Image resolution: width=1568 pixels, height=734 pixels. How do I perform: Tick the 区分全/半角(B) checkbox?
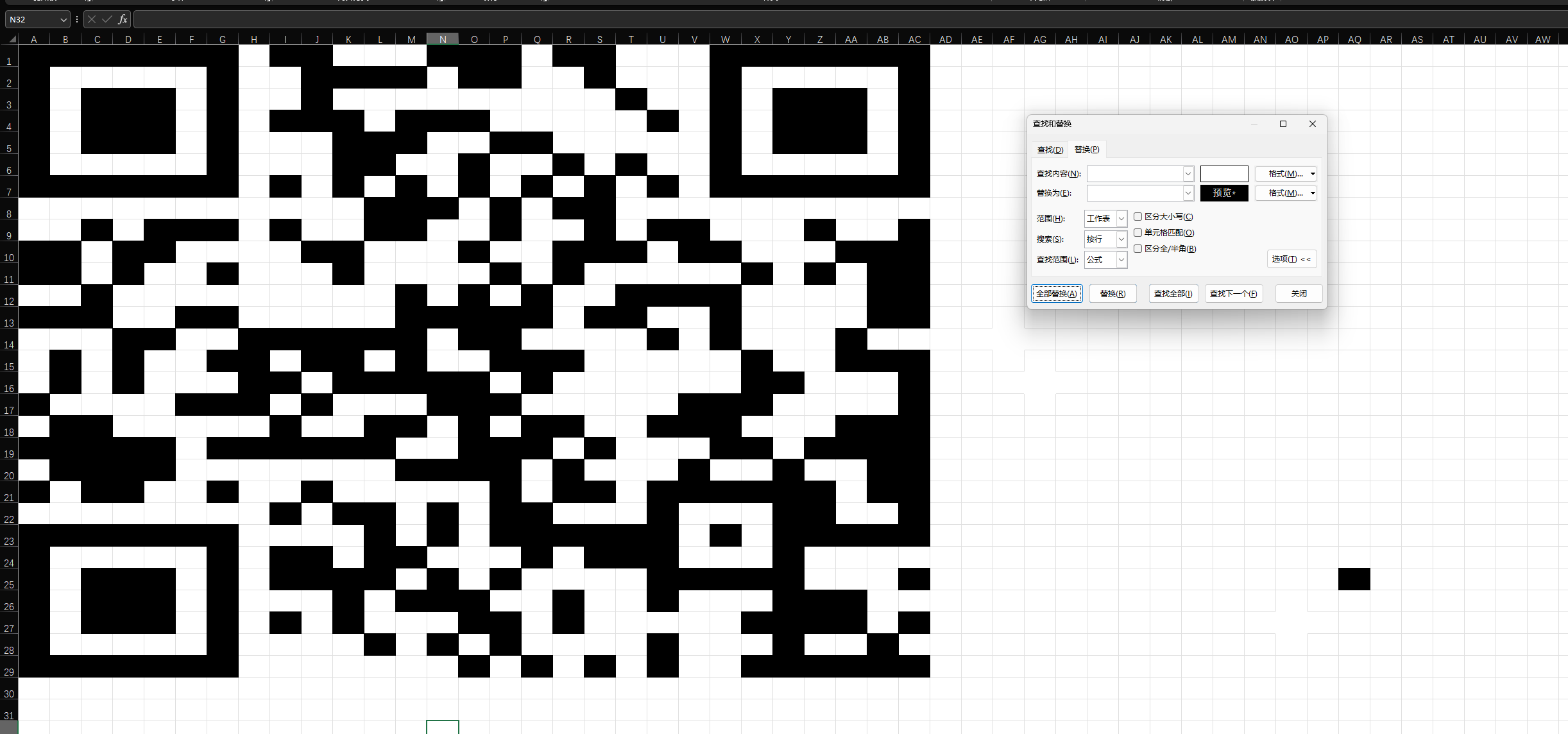point(1138,249)
